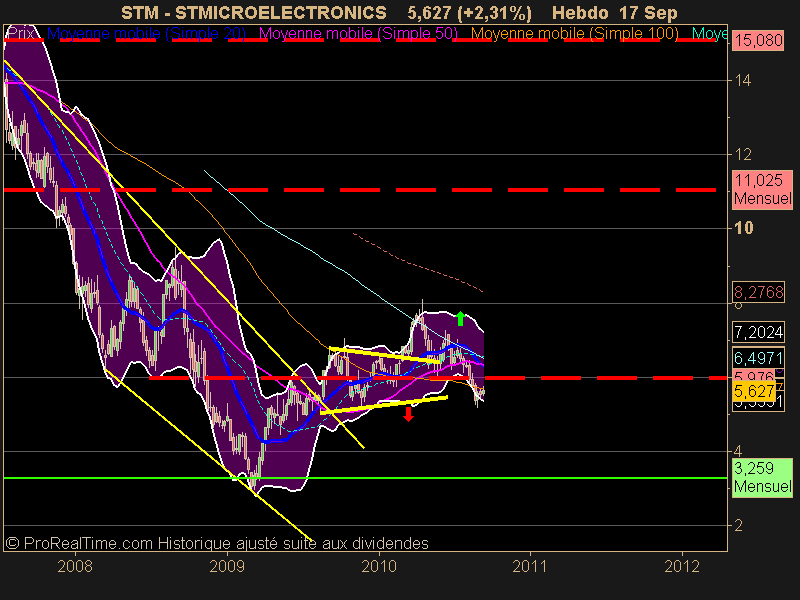Select the Prix legend label
The height and width of the screenshot is (600, 800).
22,34
